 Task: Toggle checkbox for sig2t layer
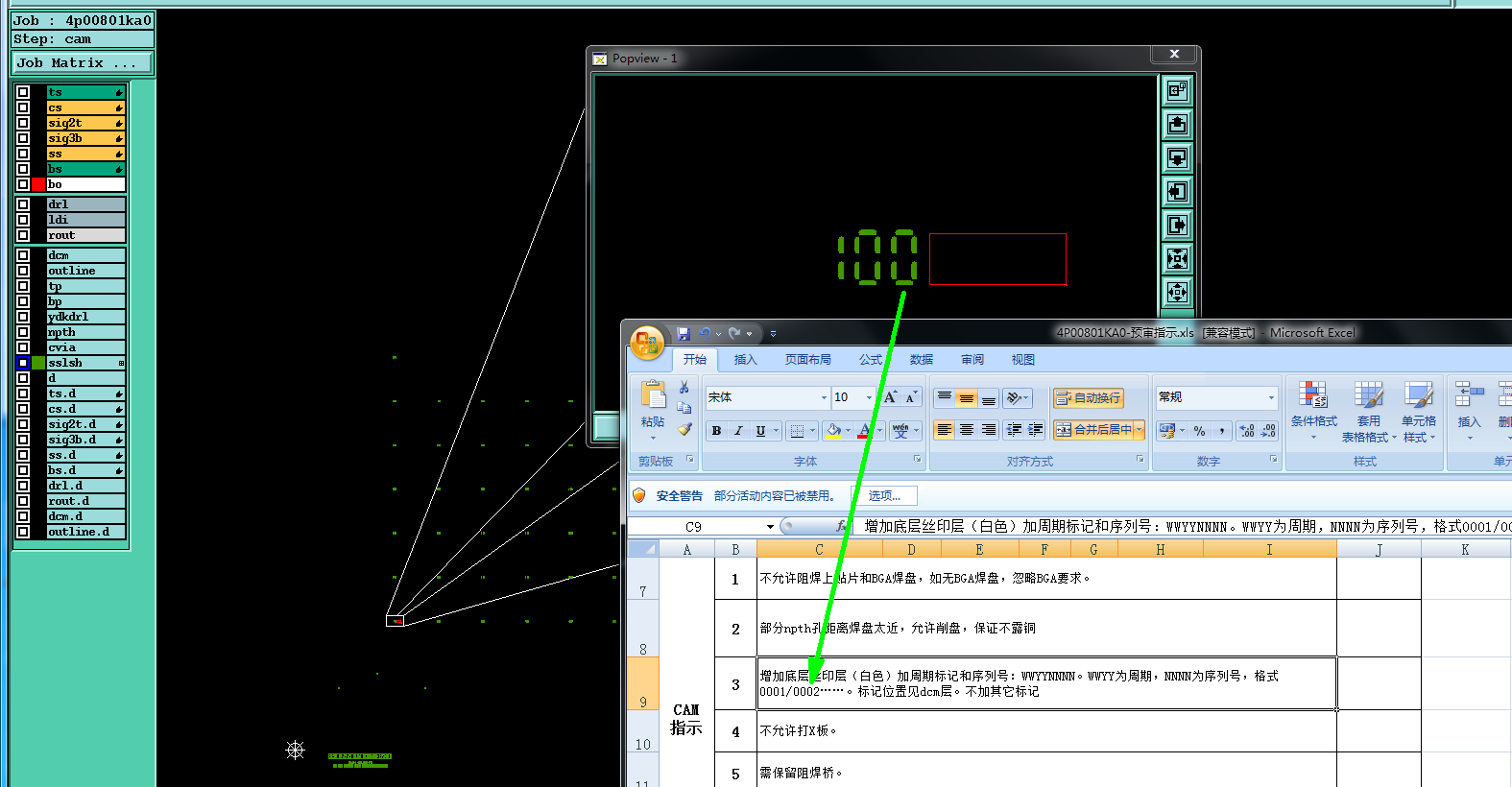click(23, 123)
